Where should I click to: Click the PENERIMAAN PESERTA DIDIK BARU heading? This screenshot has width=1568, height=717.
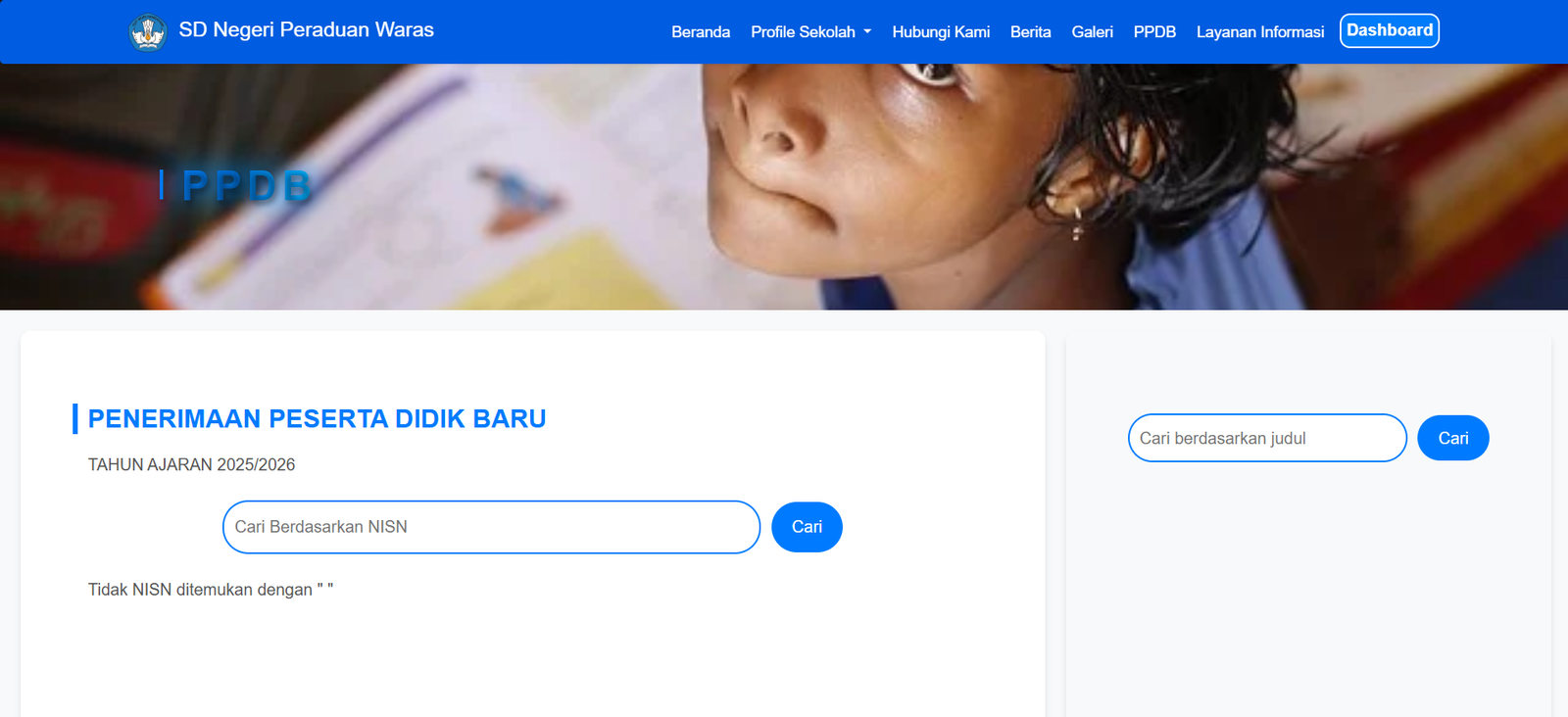pyautogui.click(x=317, y=418)
